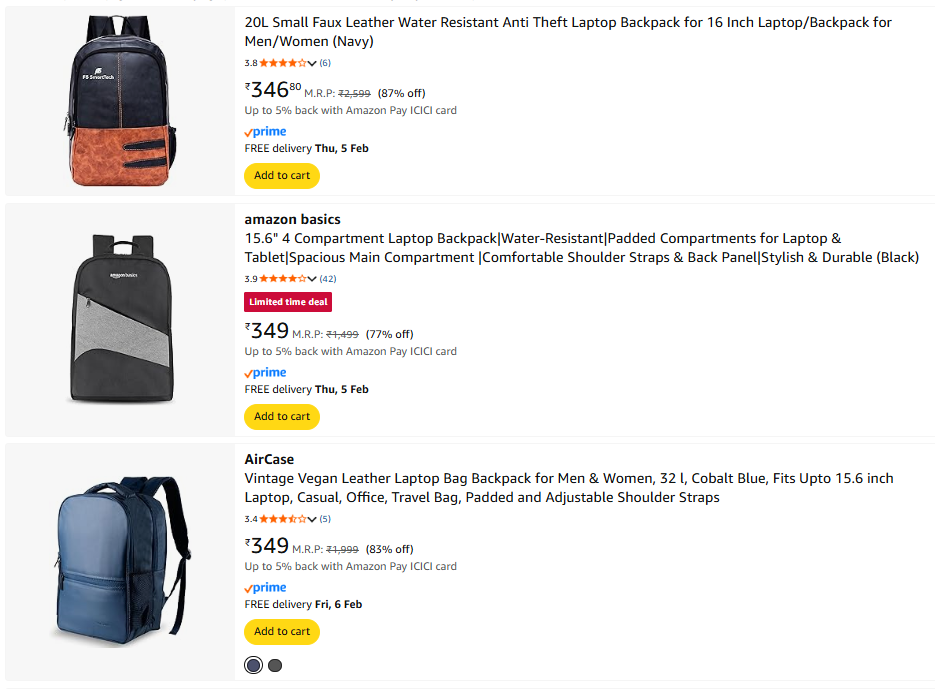Click the Limited time deal badge

coord(288,302)
